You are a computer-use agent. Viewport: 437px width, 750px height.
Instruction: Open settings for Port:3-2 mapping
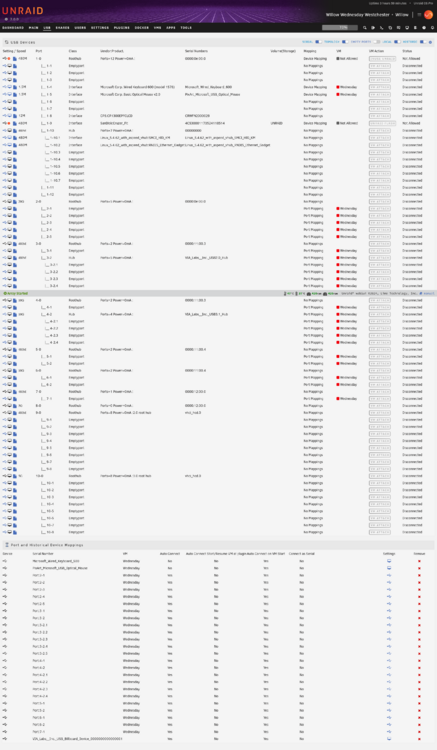tap(389, 618)
